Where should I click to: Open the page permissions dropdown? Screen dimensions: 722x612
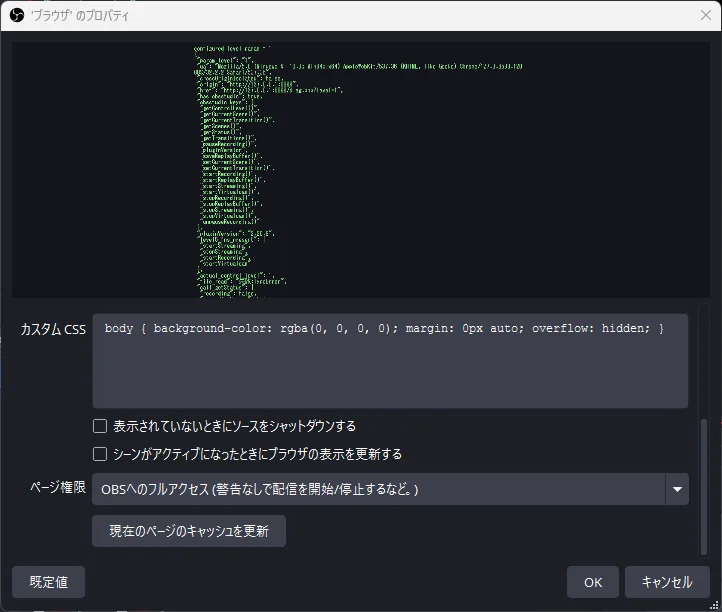[390, 489]
